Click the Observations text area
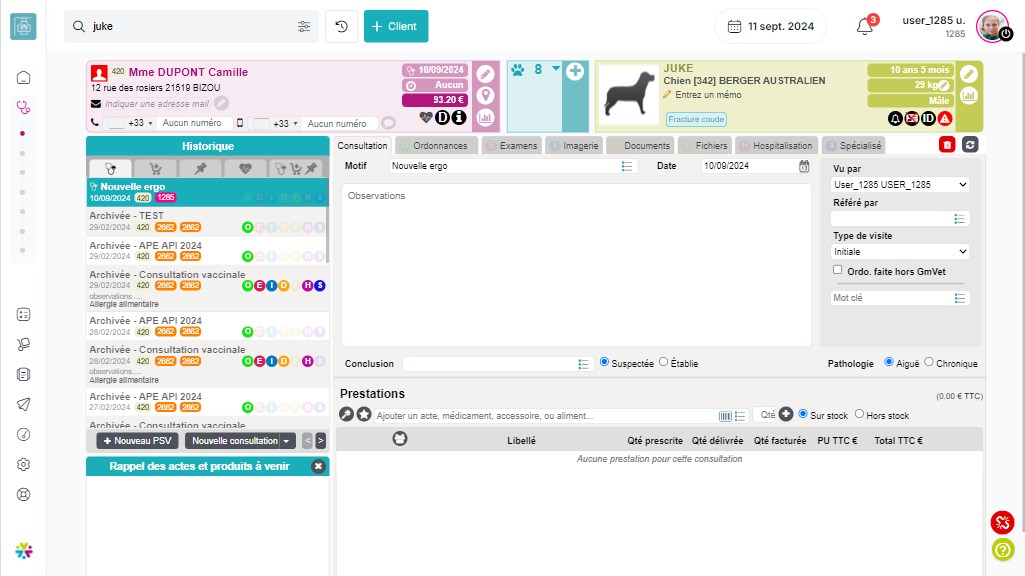The height and width of the screenshot is (576, 1025). 575,265
